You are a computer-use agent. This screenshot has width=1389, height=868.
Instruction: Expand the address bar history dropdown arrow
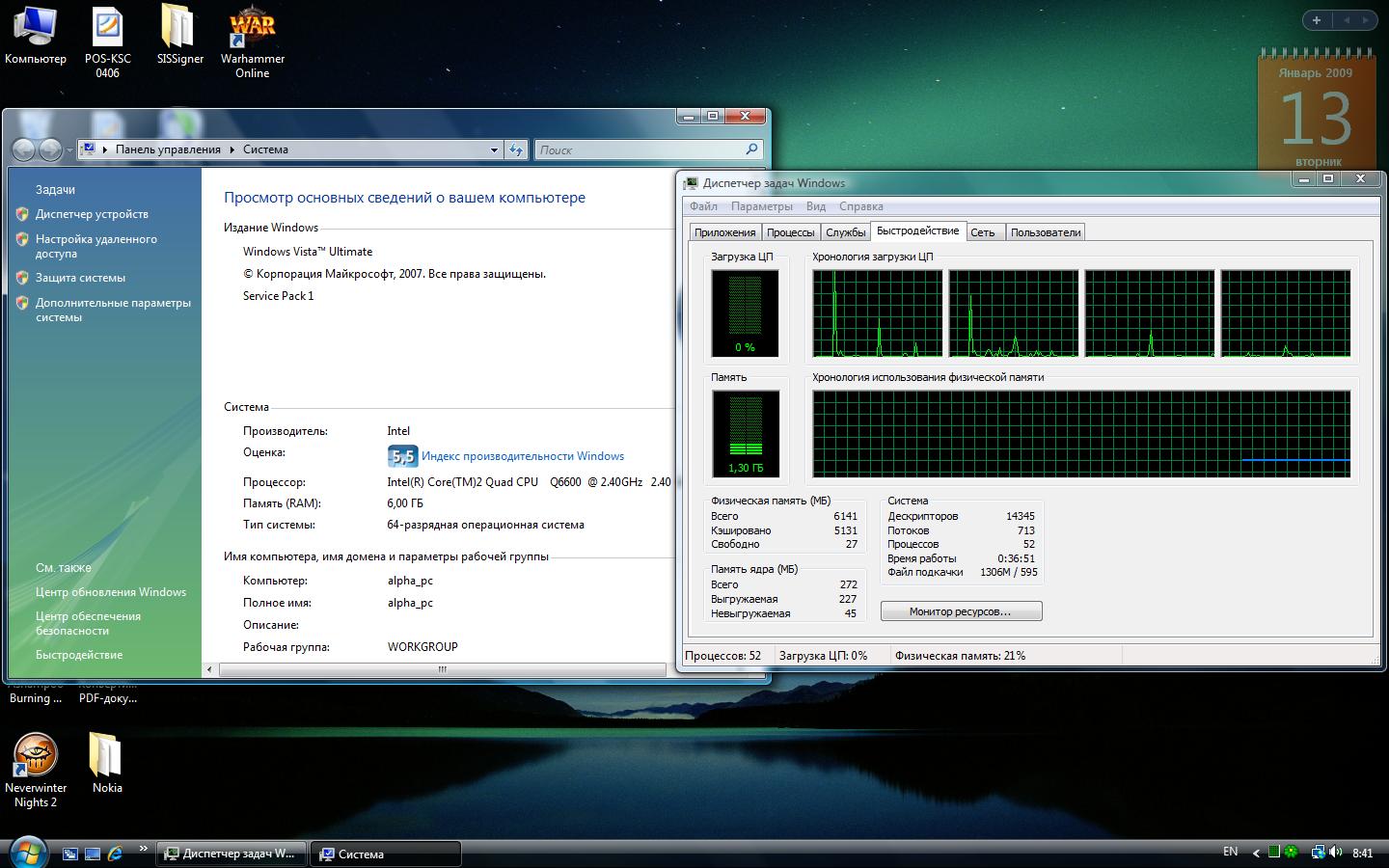pyautogui.click(x=494, y=149)
